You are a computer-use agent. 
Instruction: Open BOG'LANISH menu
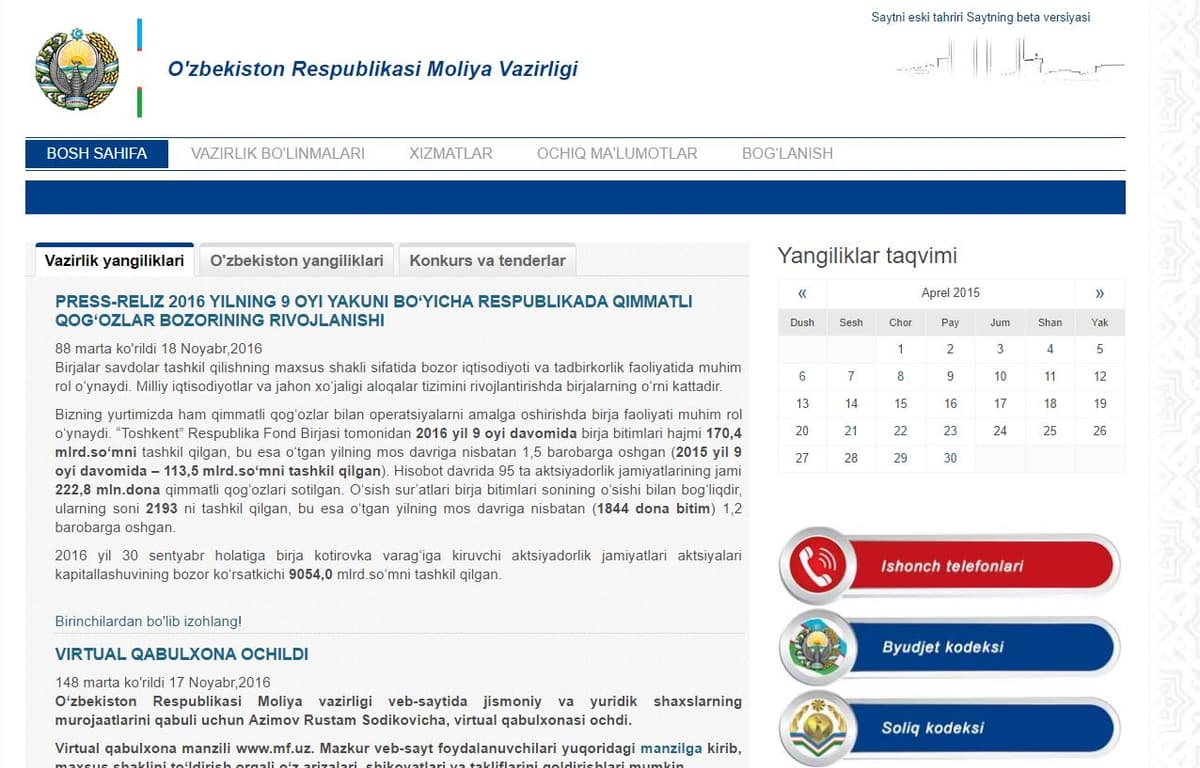point(787,153)
